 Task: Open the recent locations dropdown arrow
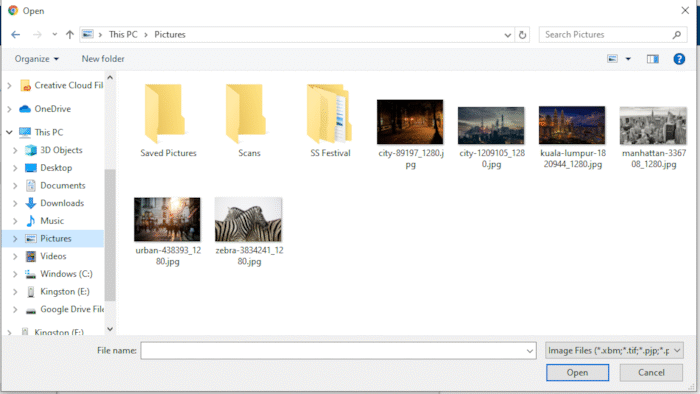pos(54,34)
